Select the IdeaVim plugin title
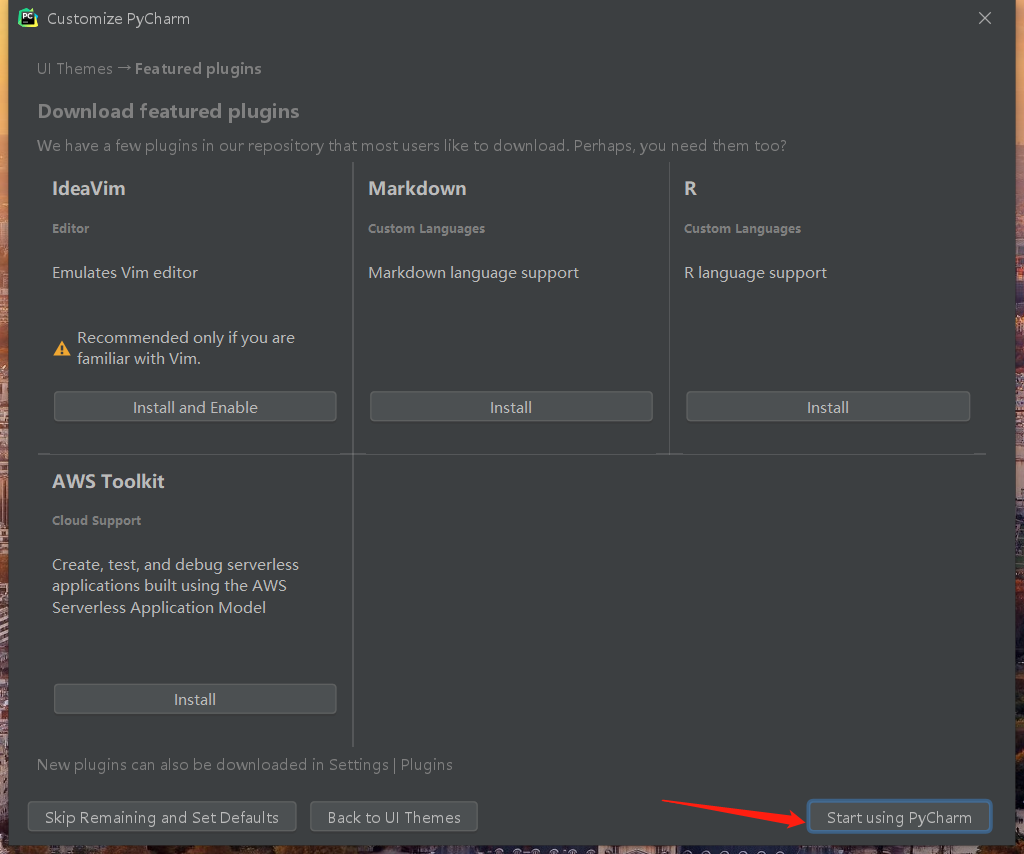Viewport: 1024px width, 854px height. coord(89,189)
